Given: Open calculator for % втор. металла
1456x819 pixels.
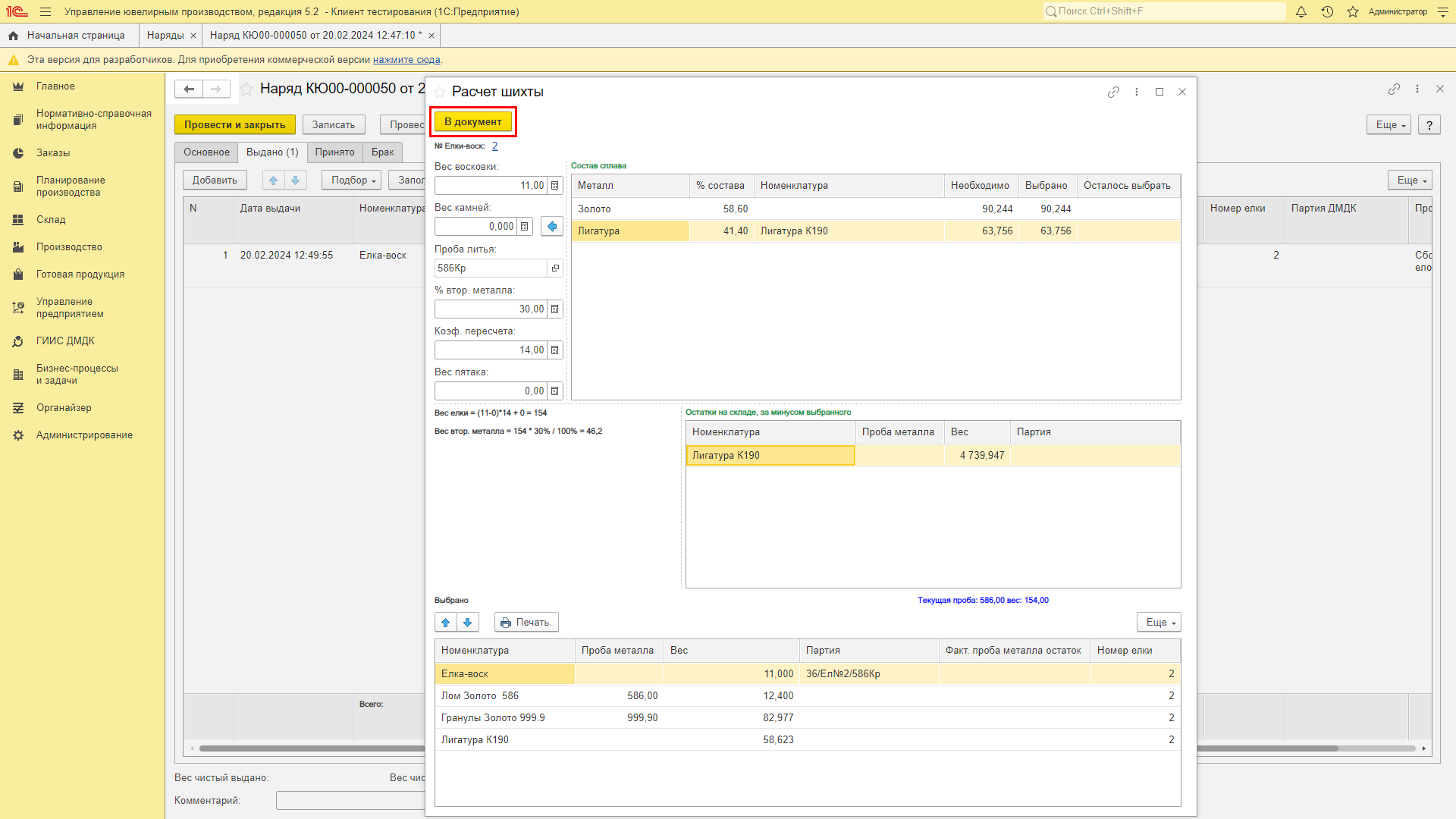Looking at the screenshot, I should coord(555,309).
